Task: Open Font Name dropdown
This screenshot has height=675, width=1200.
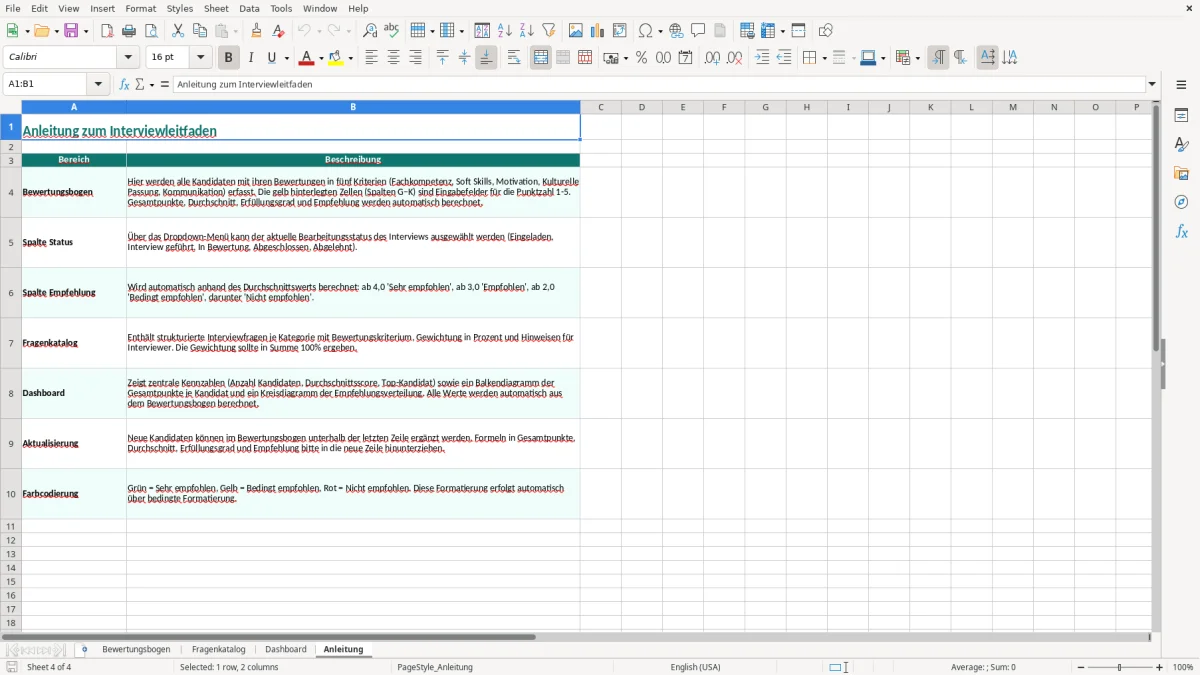Action: tap(129, 58)
